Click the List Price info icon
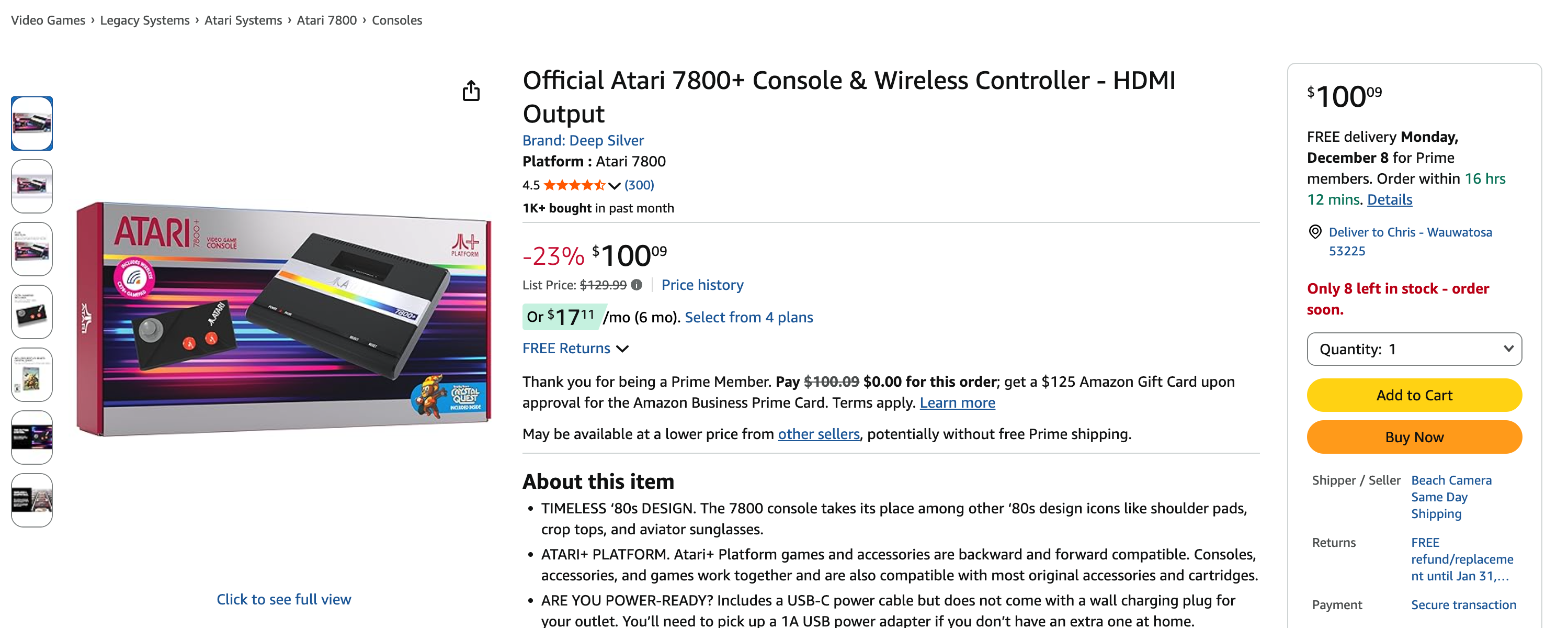Image resolution: width=1568 pixels, height=628 pixels. point(637,285)
